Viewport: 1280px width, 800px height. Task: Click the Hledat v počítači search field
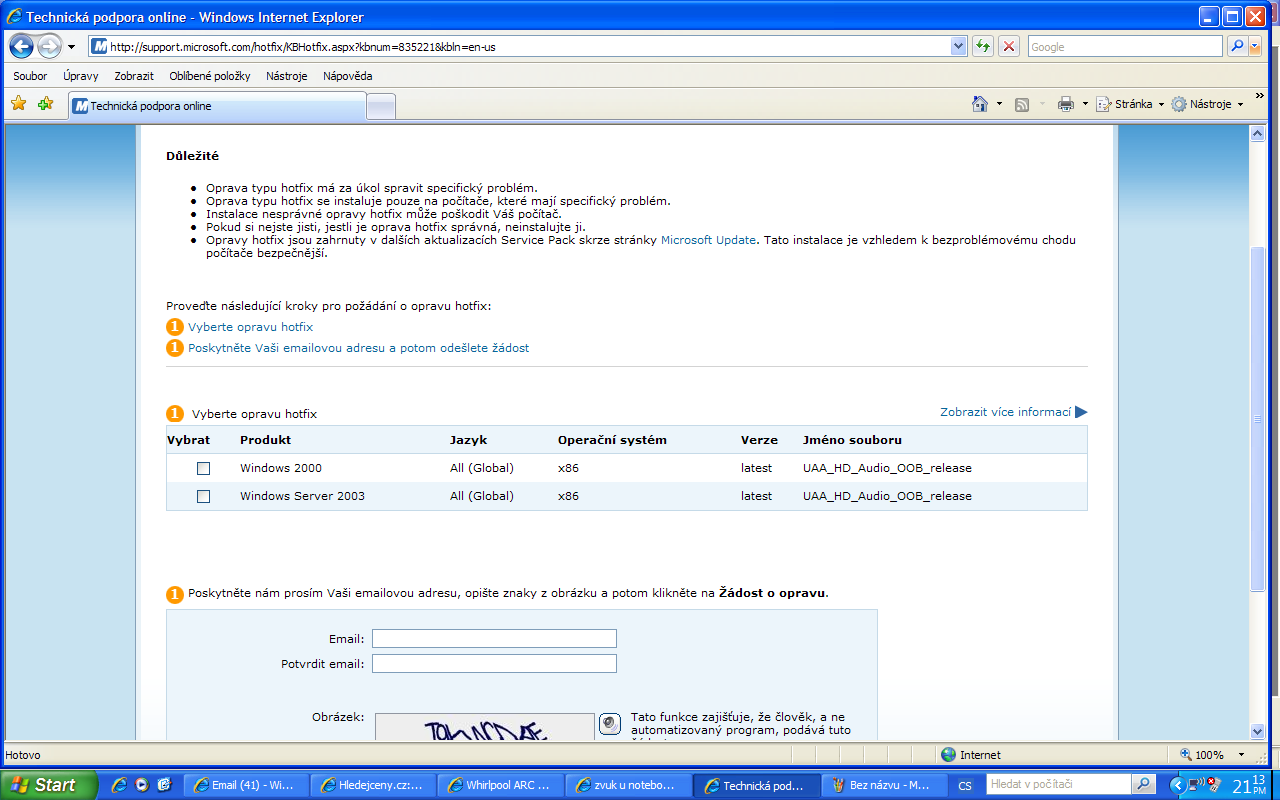(x=1058, y=785)
